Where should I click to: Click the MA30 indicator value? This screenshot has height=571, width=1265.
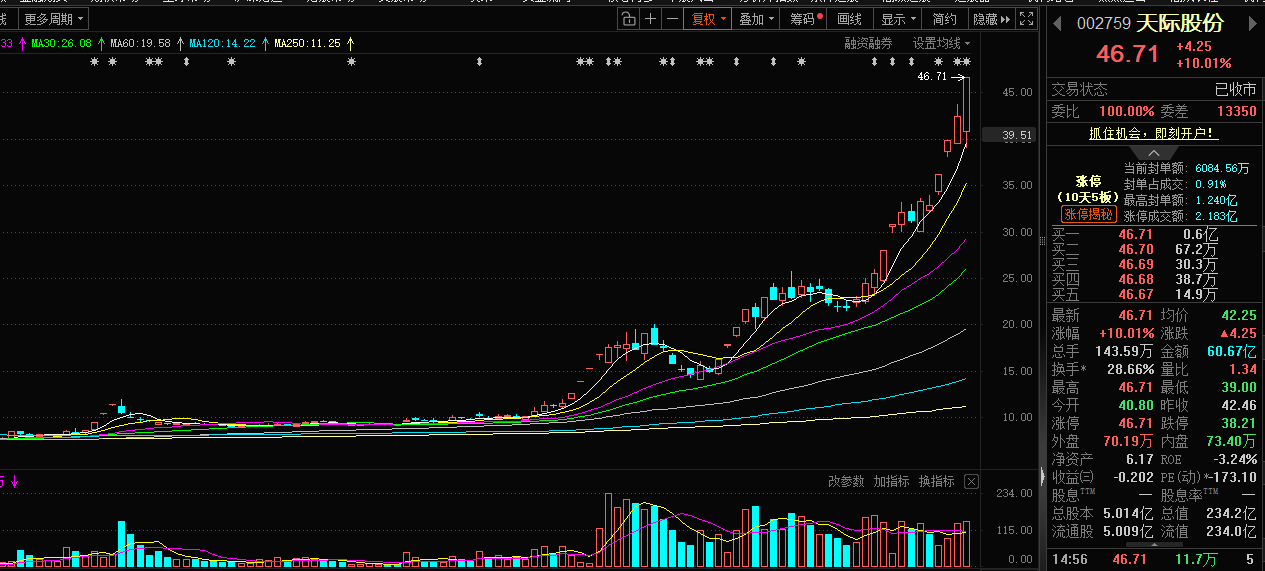point(62,43)
